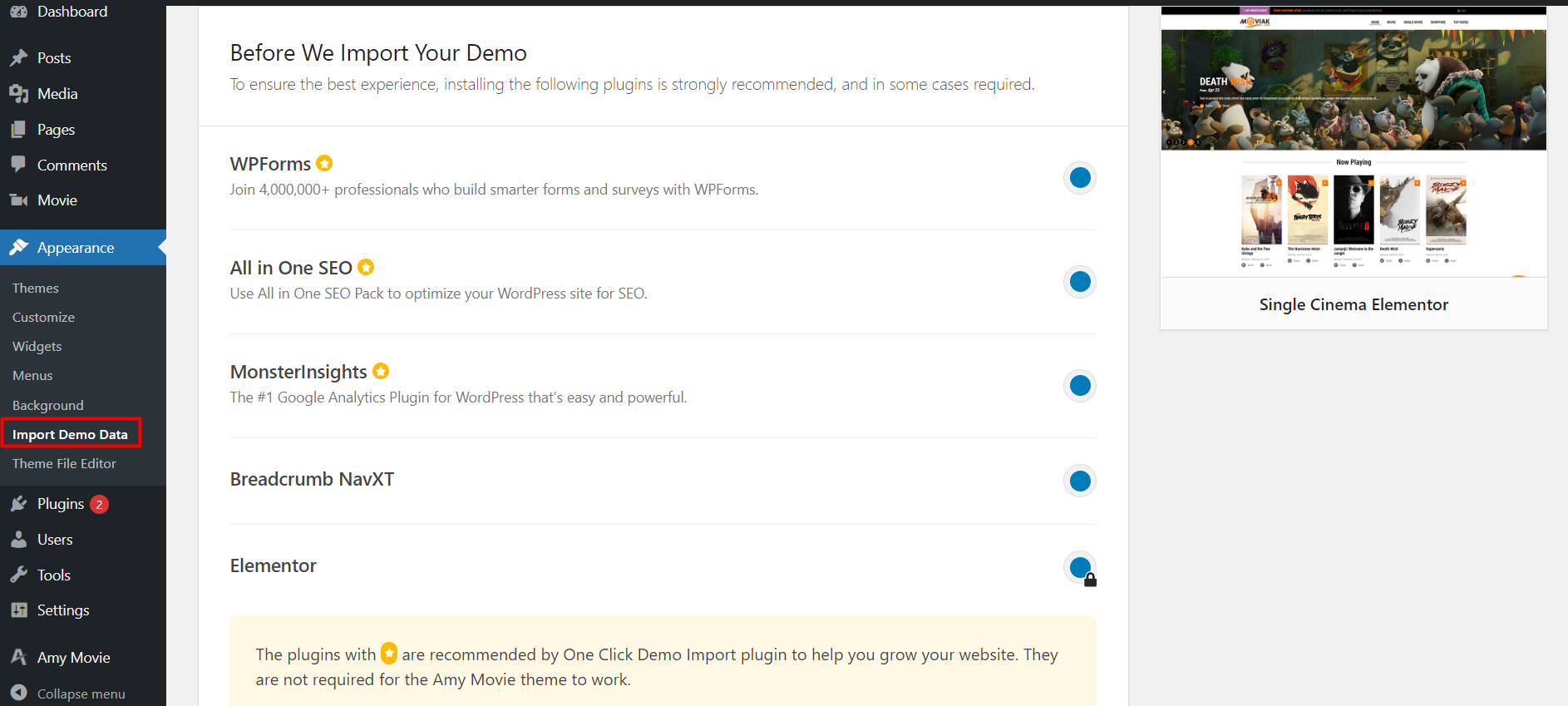Click the Plugins plug icon

[x=18, y=503]
